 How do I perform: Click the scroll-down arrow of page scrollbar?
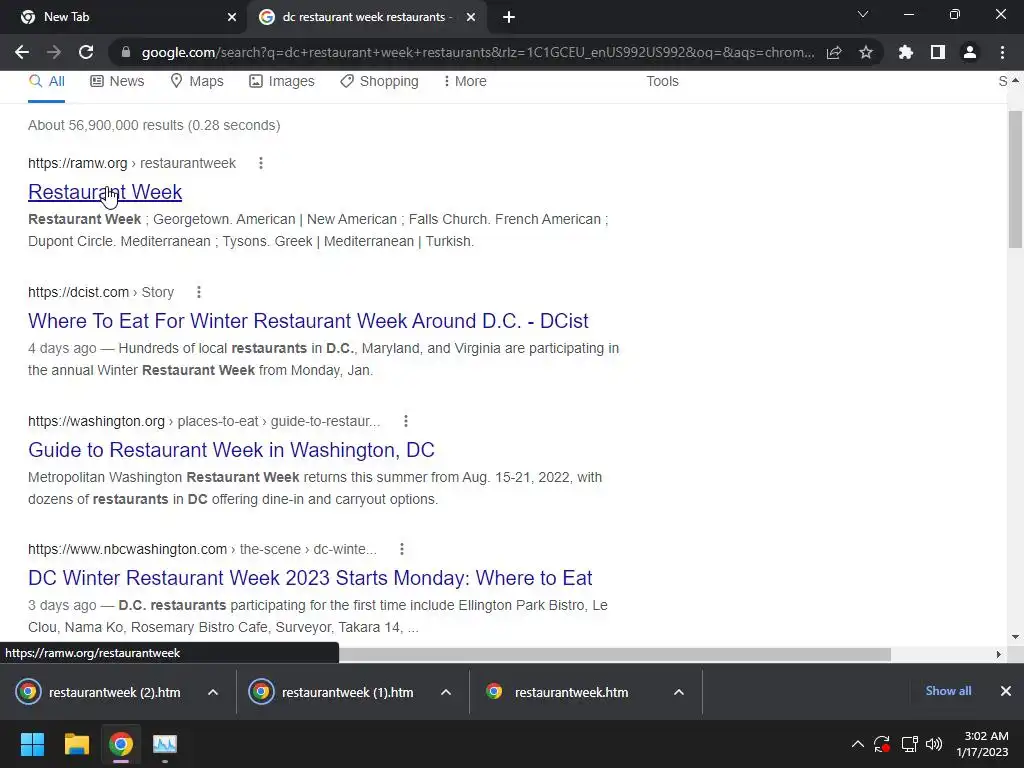pos(1015,637)
